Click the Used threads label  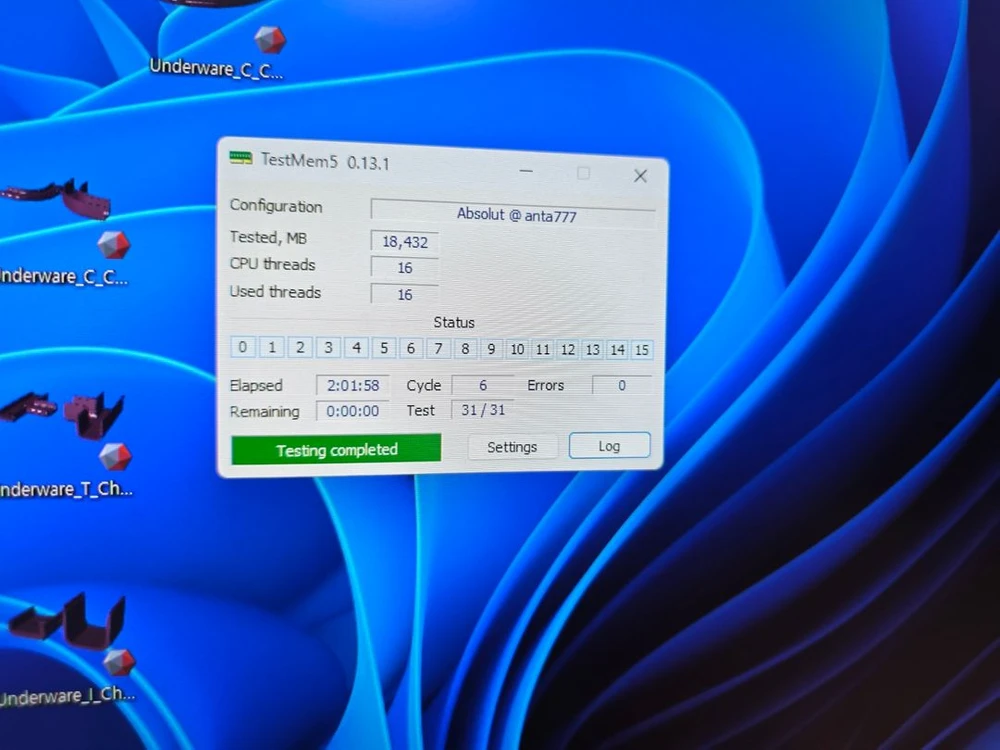click(276, 292)
